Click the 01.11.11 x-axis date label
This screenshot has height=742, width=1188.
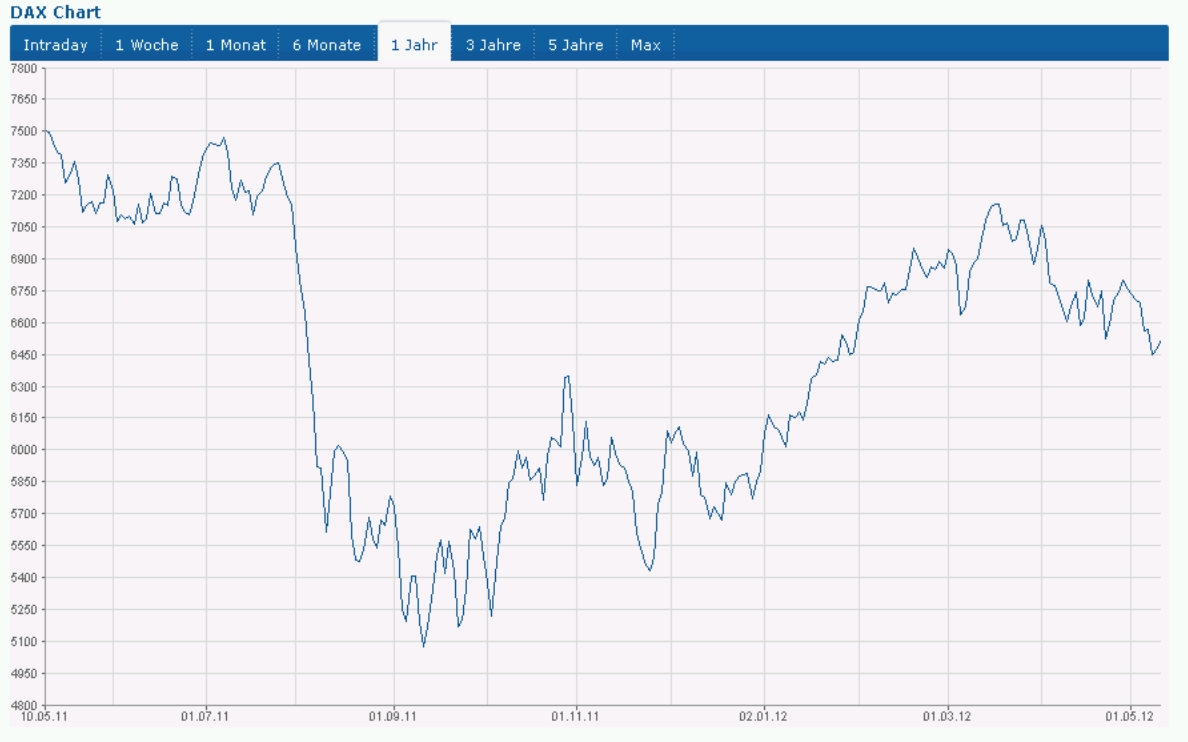(575, 716)
